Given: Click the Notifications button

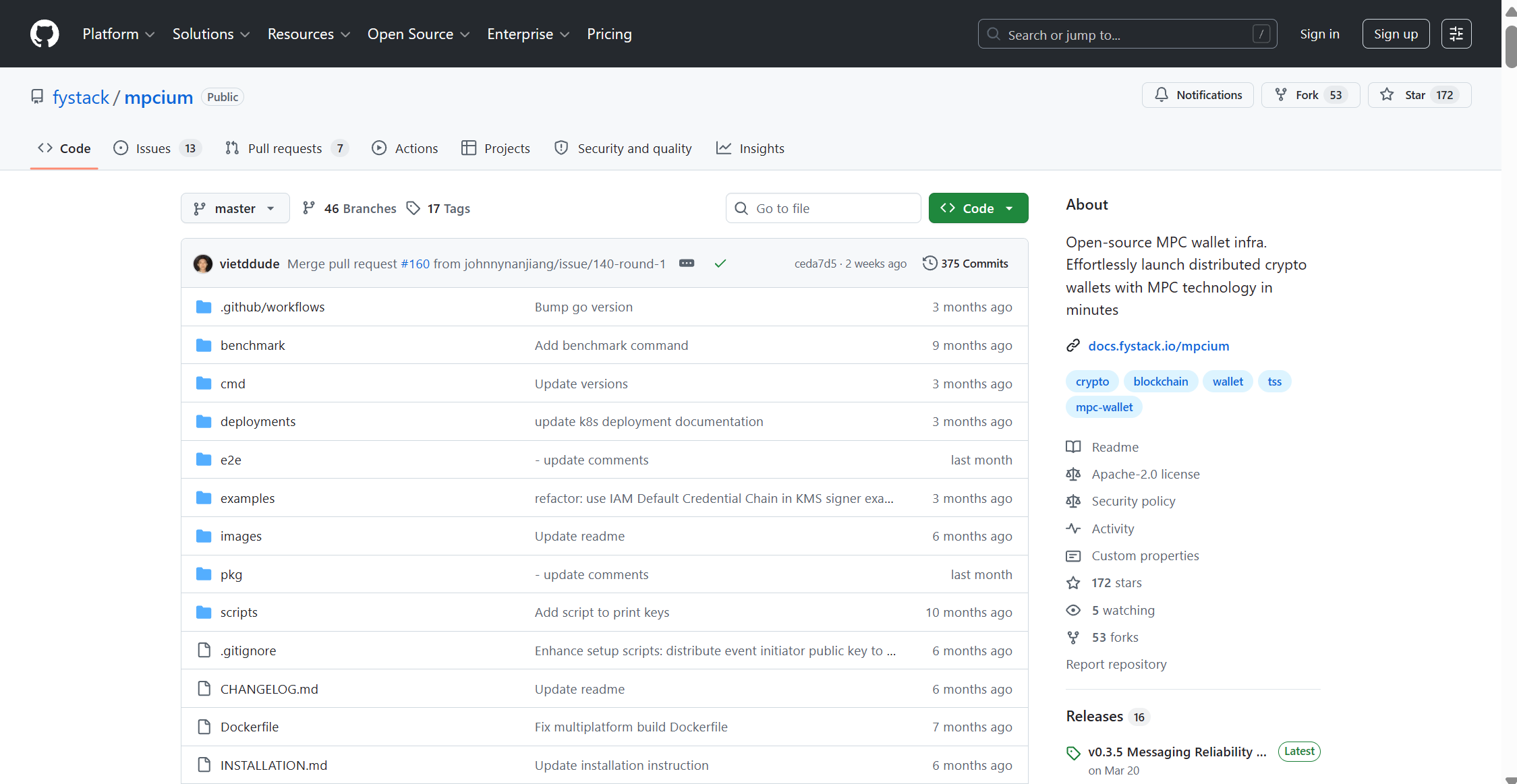Looking at the screenshot, I should 1197,95.
